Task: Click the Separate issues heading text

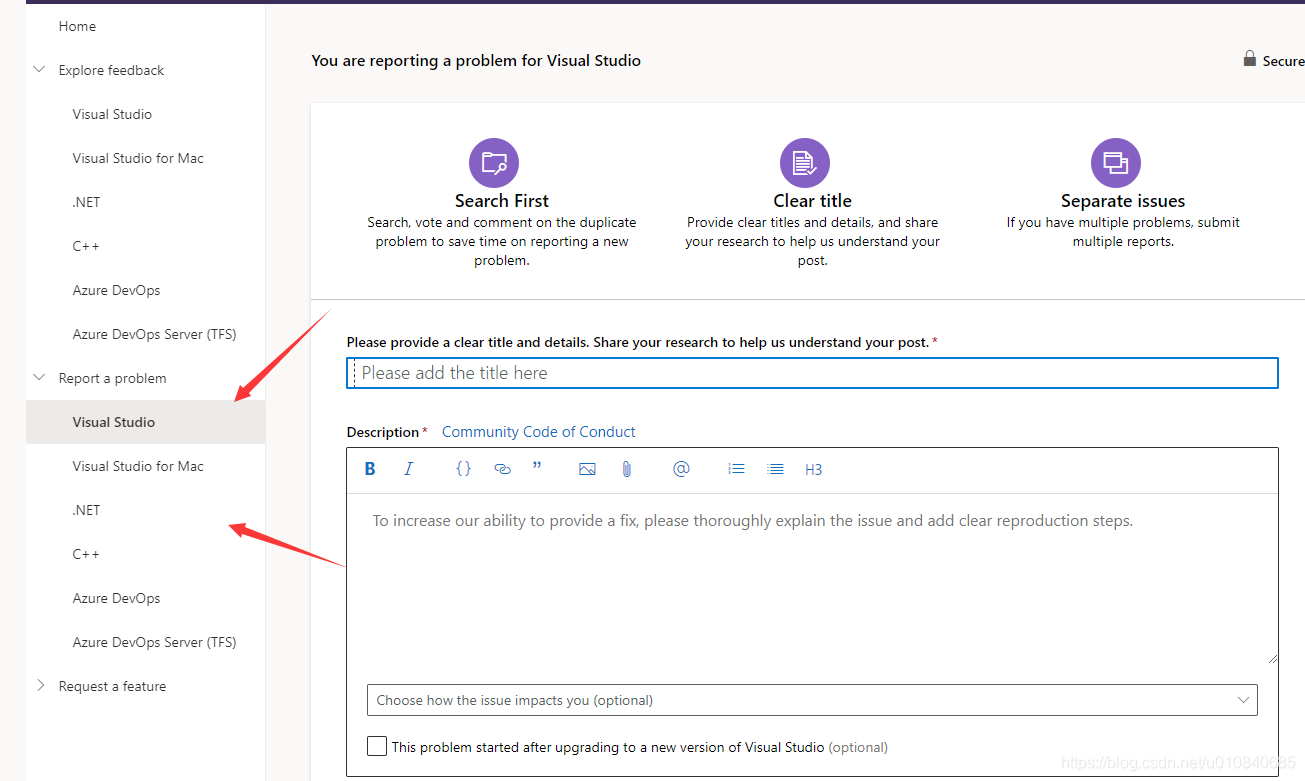Action: 1123,201
